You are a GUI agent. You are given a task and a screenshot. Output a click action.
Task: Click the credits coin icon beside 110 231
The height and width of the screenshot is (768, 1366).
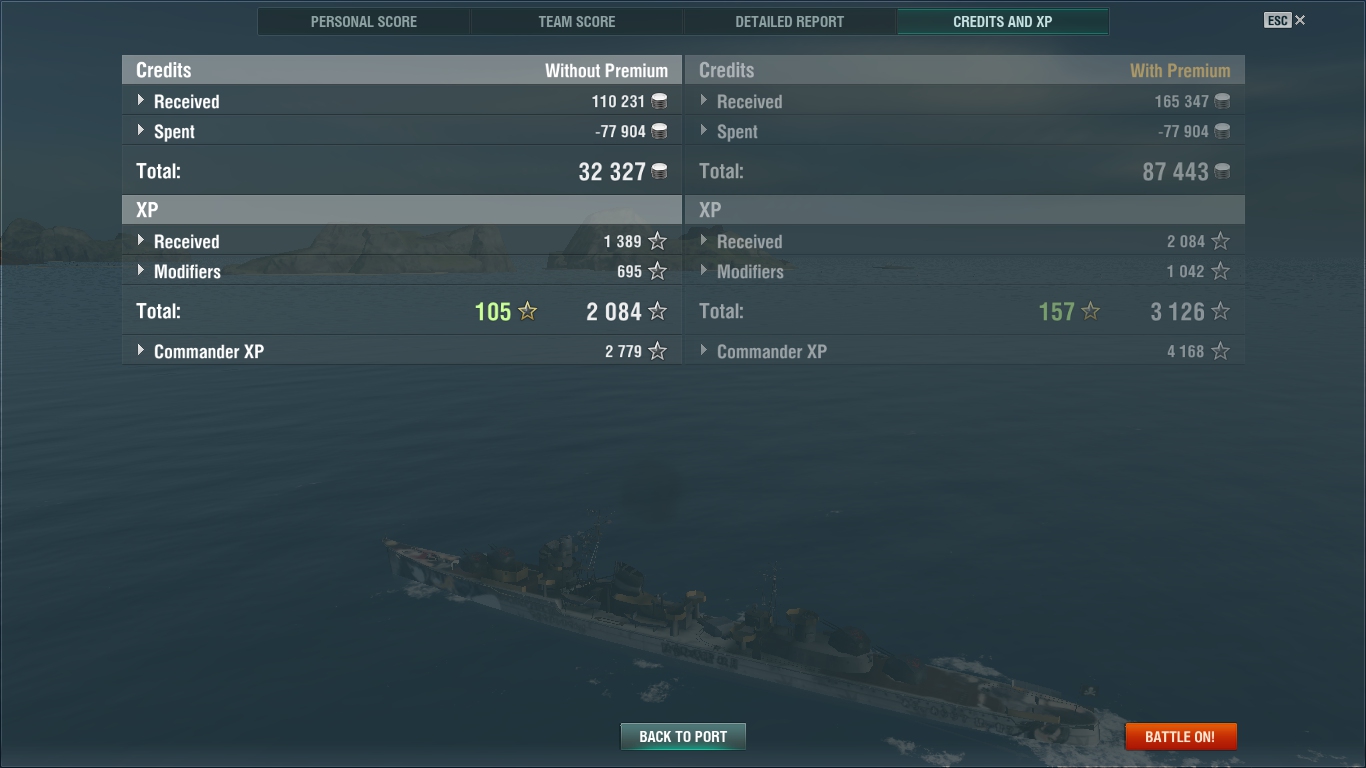tap(659, 101)
